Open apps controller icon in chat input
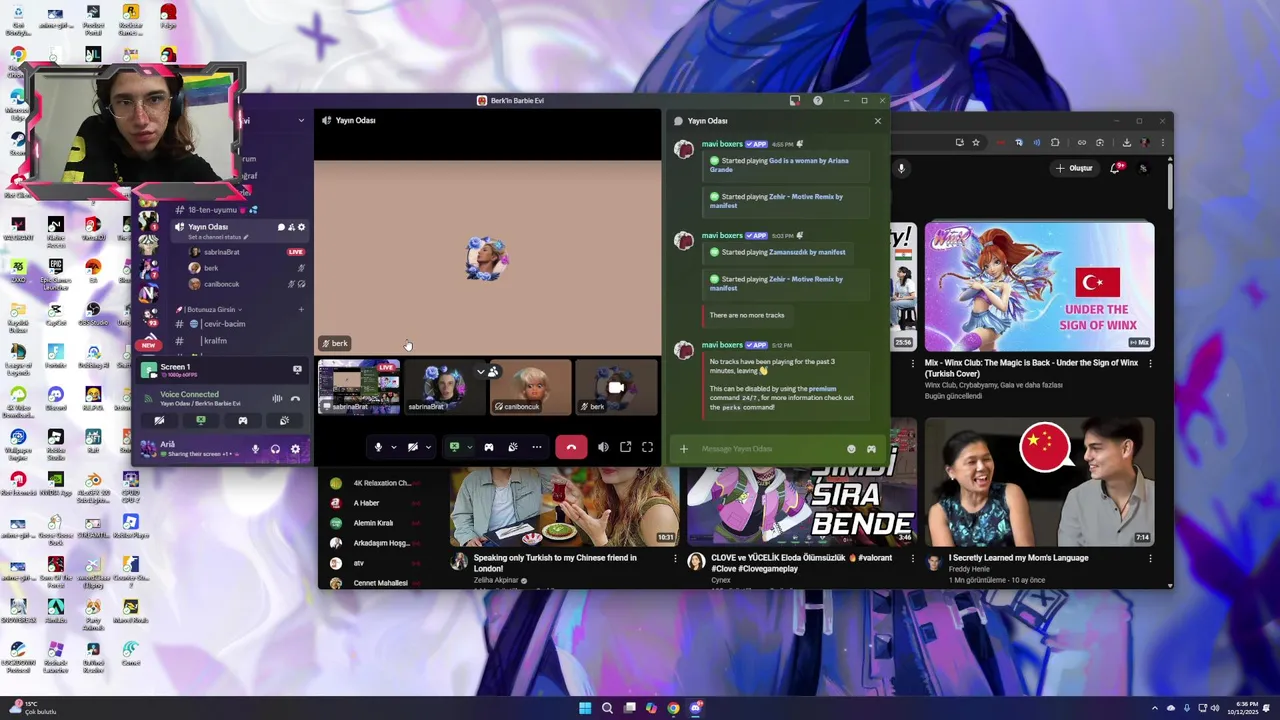 (871, 449)
